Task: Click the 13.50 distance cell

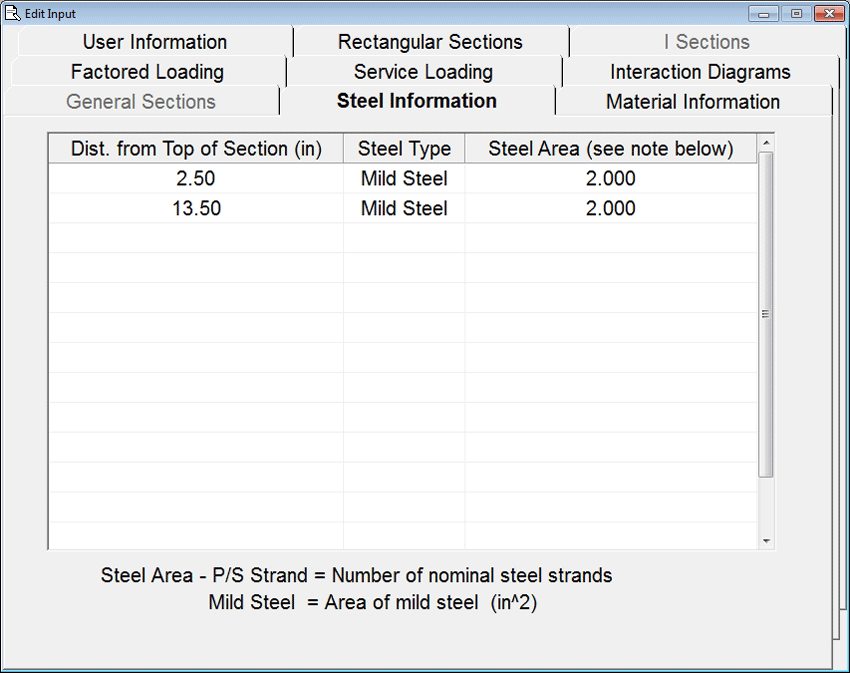Action: pyautogui.click(x=196, y=209)
